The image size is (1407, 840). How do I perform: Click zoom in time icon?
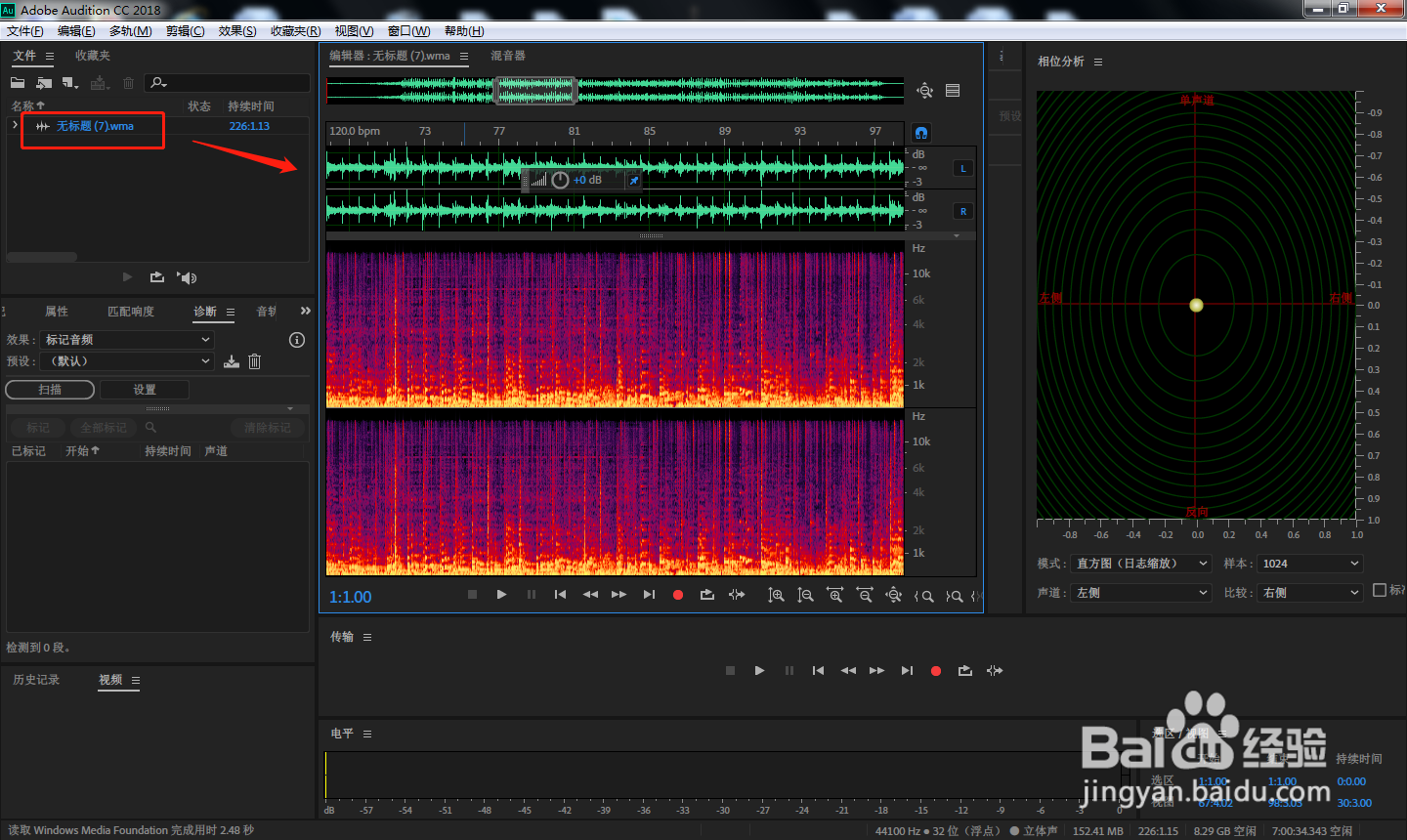coord(834,595)
